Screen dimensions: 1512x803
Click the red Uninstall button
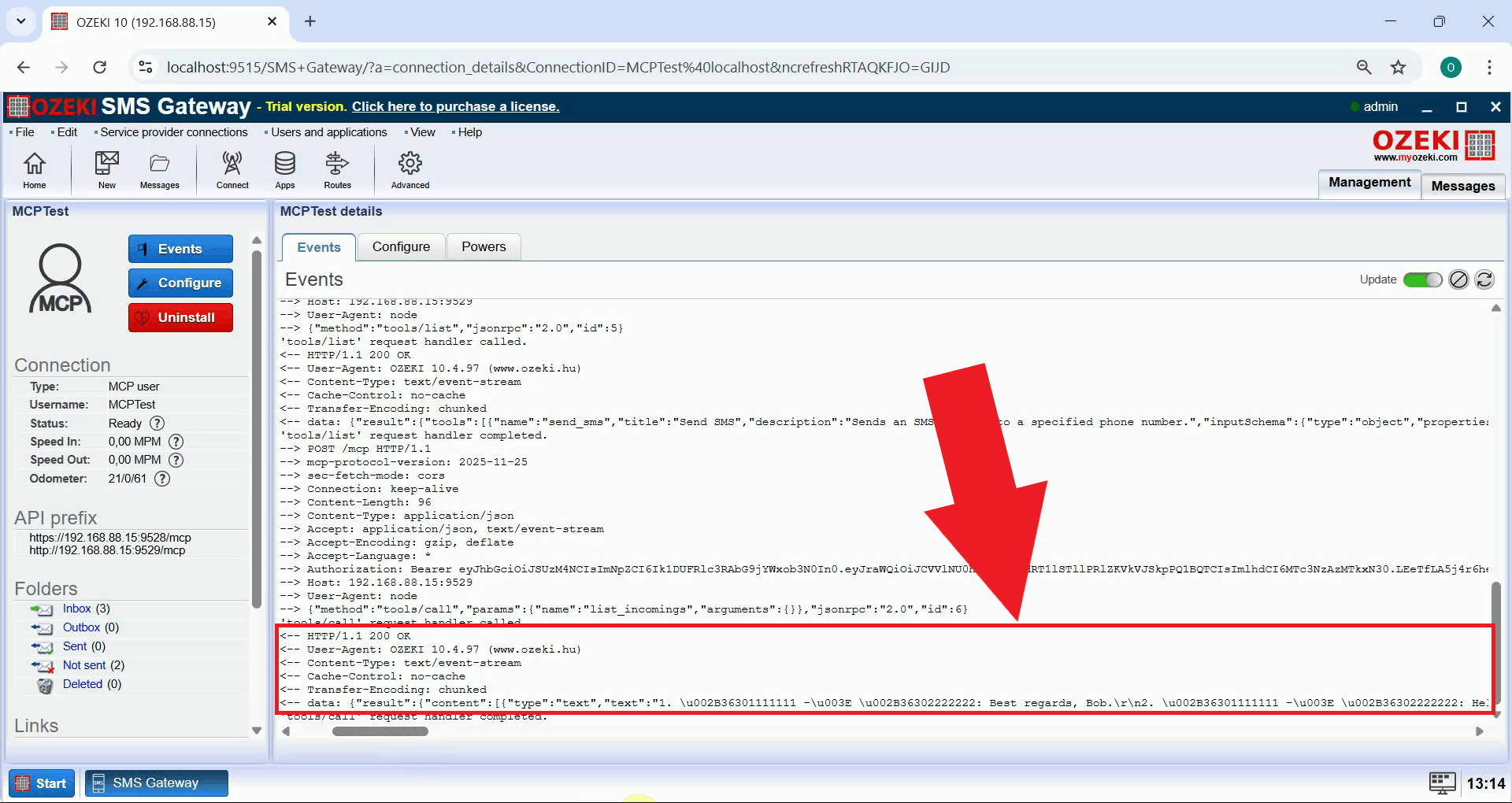coord(180,317)
